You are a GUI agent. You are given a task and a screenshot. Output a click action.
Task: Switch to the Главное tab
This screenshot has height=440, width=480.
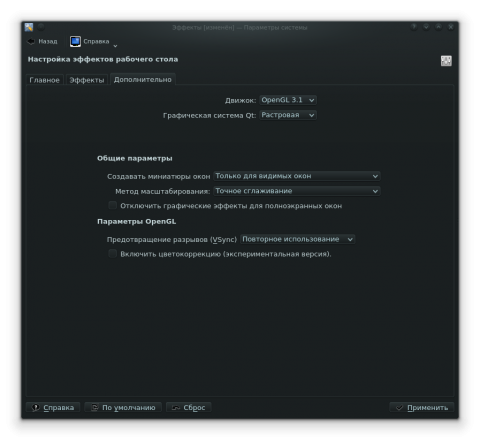pos(44,80)
